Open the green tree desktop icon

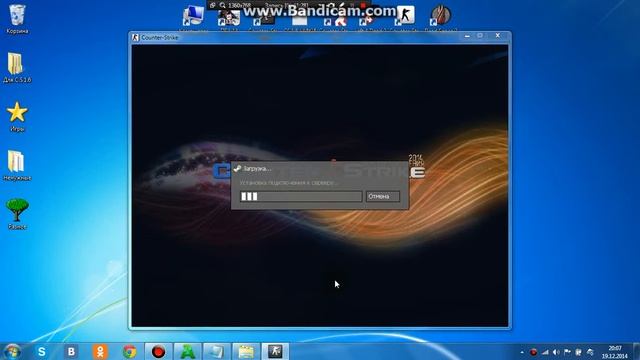click(17, 214)
